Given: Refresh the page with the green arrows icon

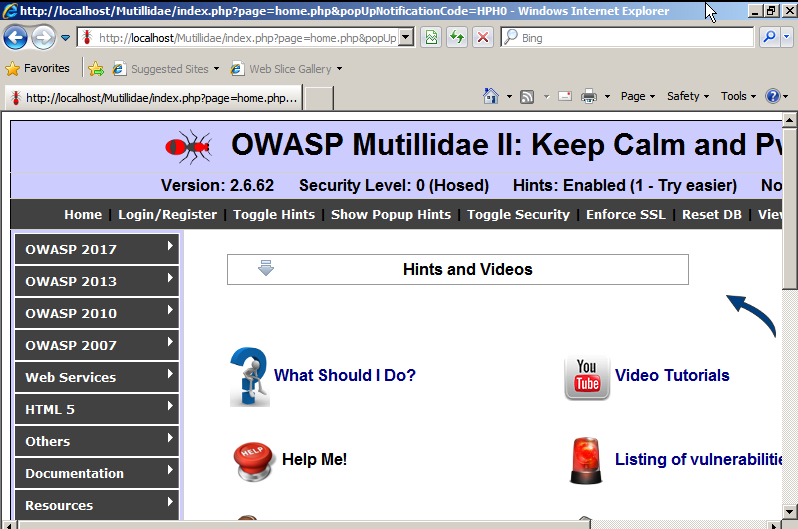Looking at the screenshot, I should coord(457,38).
